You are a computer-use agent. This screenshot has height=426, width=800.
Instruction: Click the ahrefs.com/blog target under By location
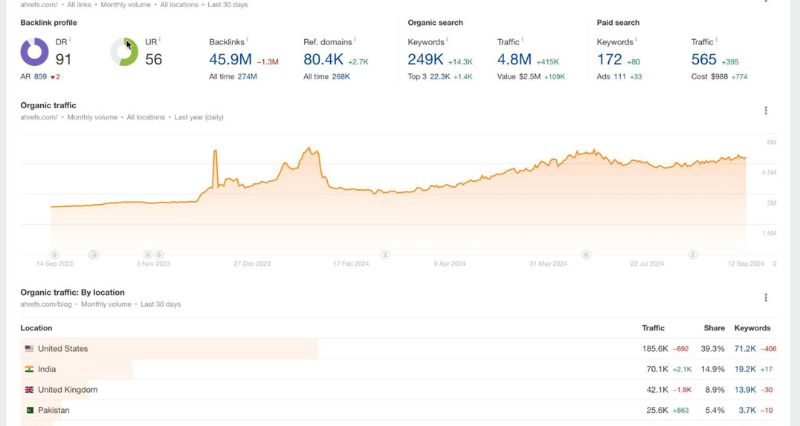point(46,304)
